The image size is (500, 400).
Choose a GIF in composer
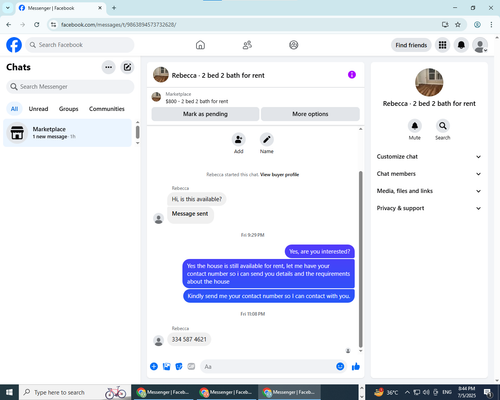tap(191, 367)
